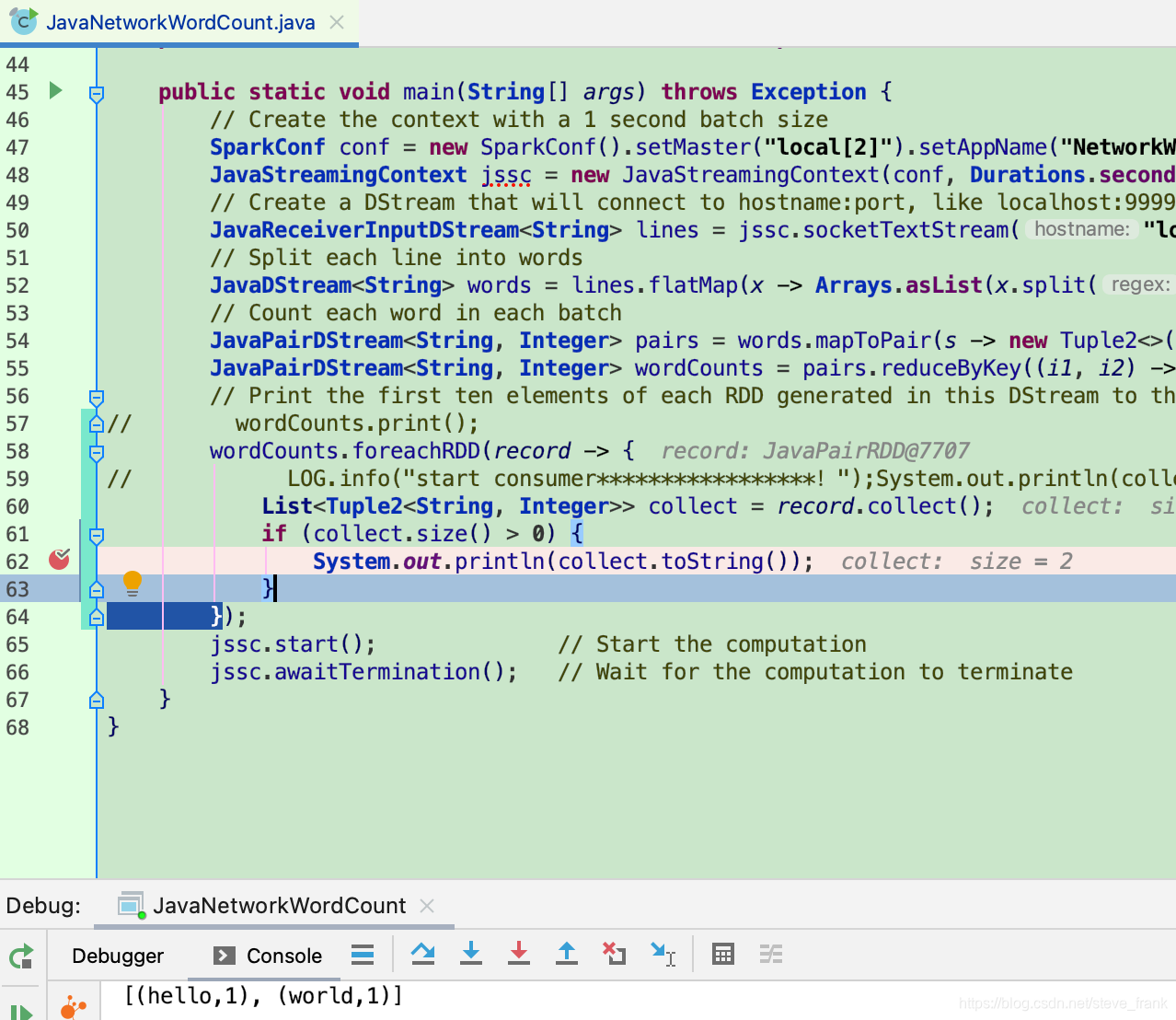Click the fold end marker at line 63
Image resolution: width=1176 pixels, height=1020 pixels.
click(x=97, y=589)
